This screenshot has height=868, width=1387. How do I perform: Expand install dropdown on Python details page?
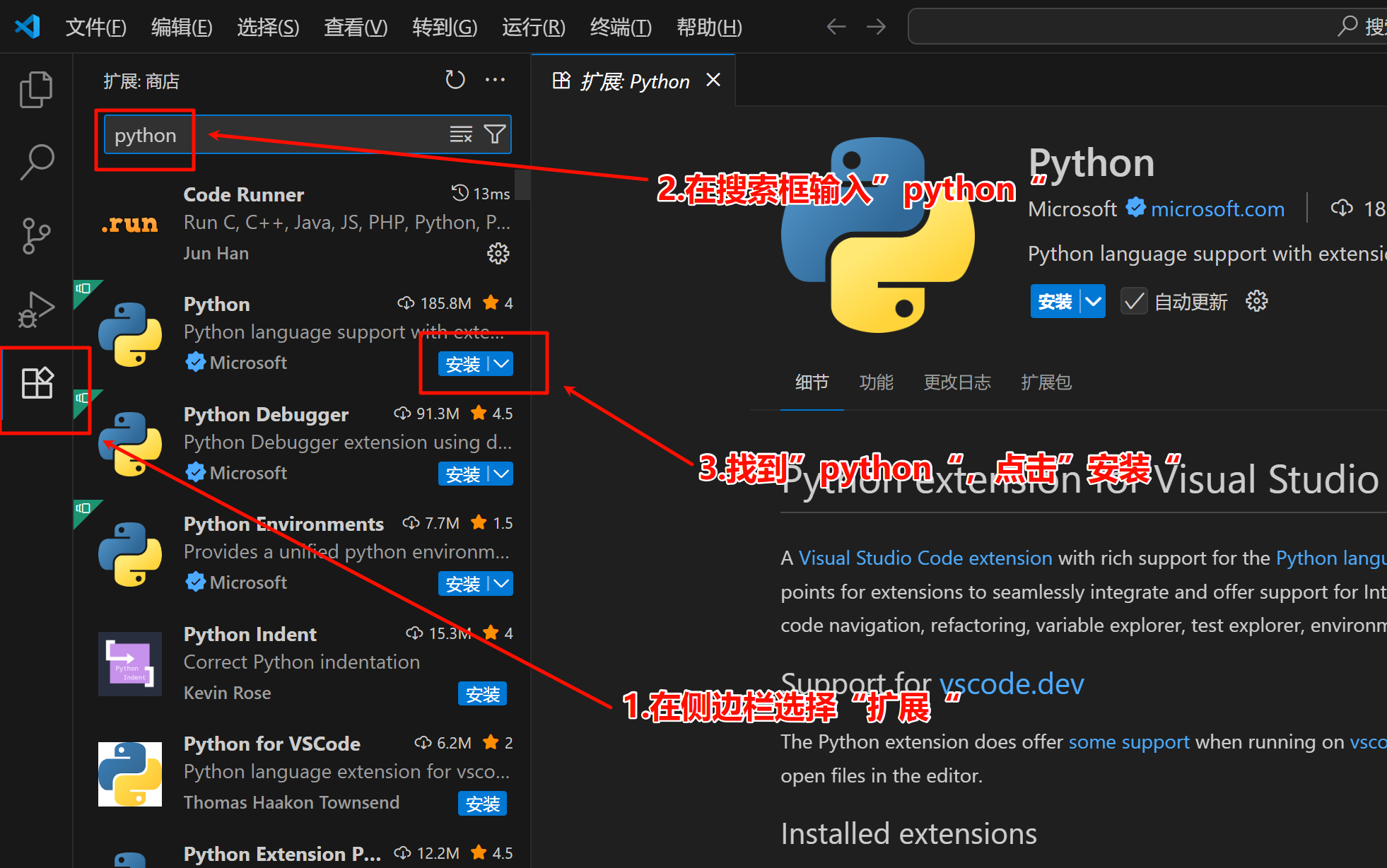1093,302
